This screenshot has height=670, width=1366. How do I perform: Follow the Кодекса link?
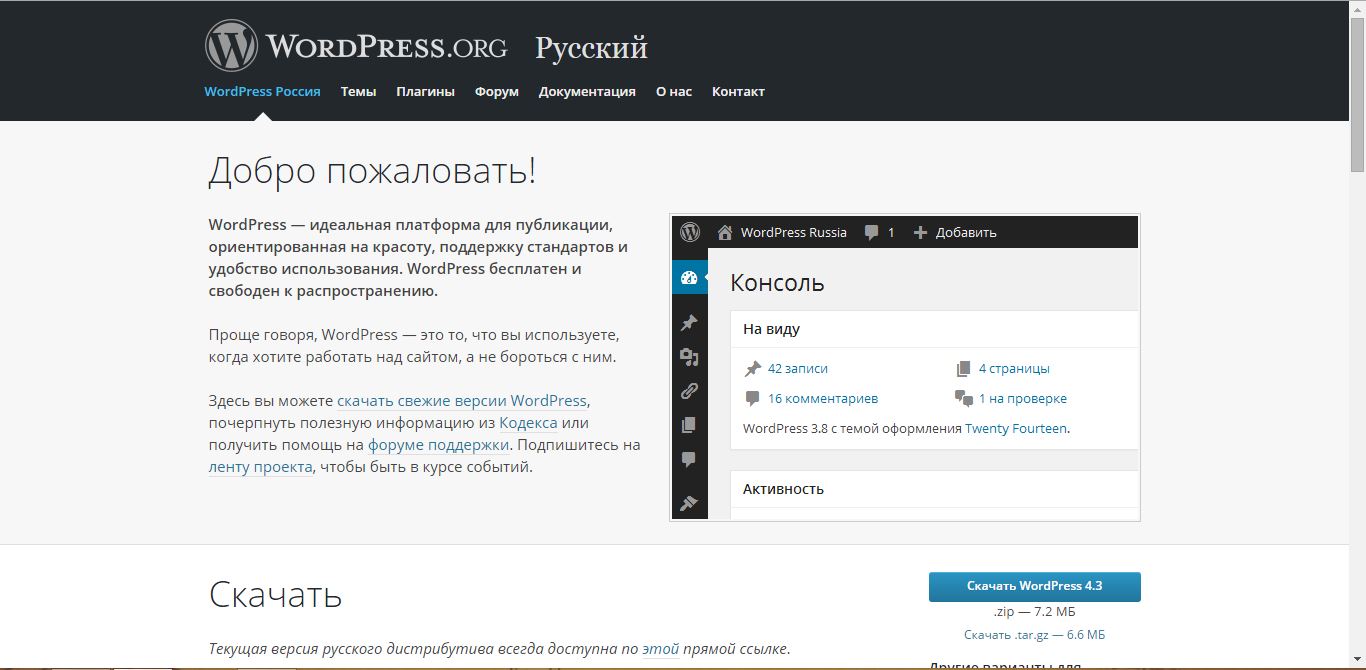tap(529, 423)
